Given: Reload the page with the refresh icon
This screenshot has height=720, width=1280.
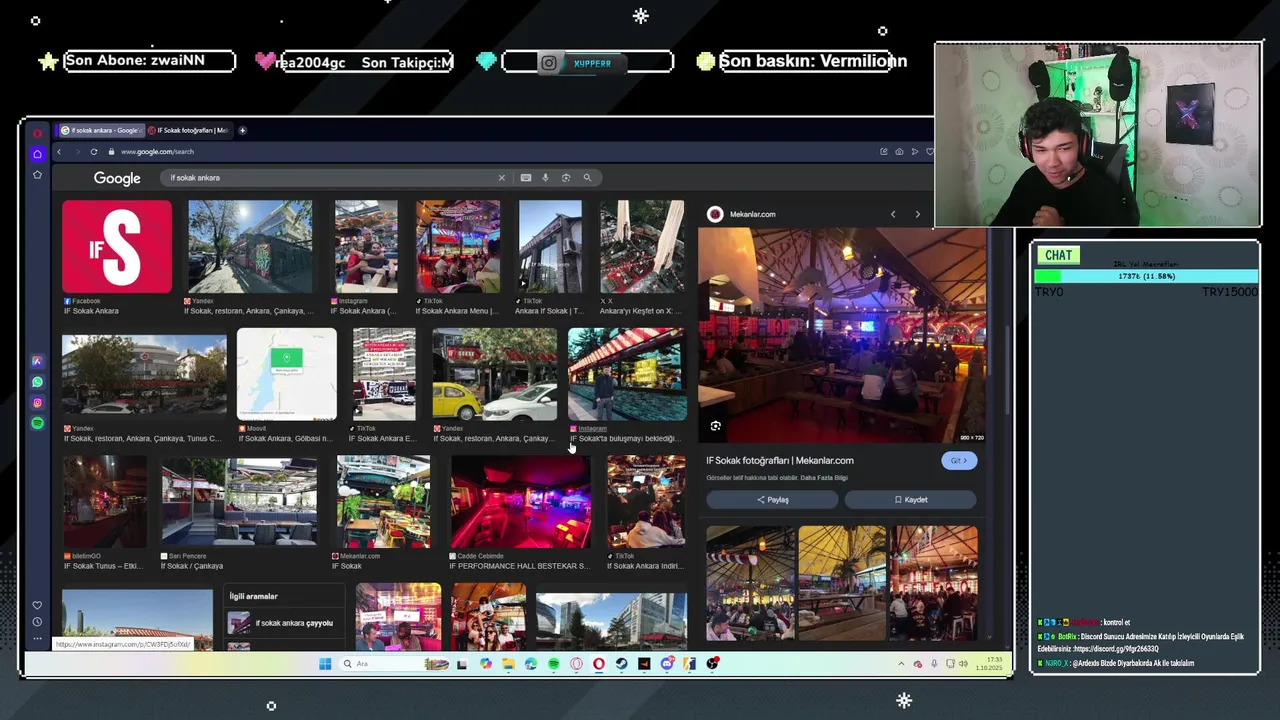Looking at the screenshot, I should (94, 152).
